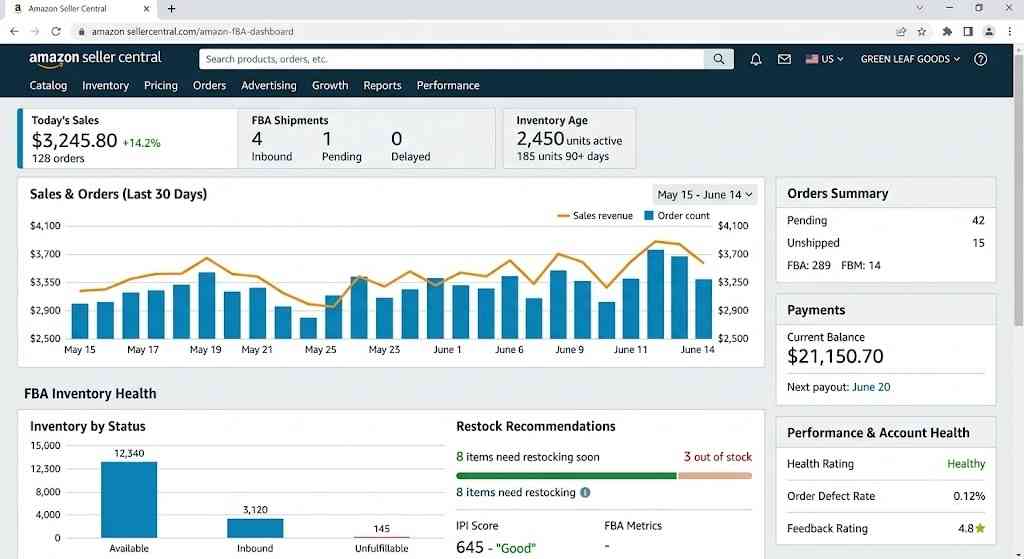1024x559 pixels.
Task: Toggle the Sales revenue legend entry
Action: coord(595,216)
